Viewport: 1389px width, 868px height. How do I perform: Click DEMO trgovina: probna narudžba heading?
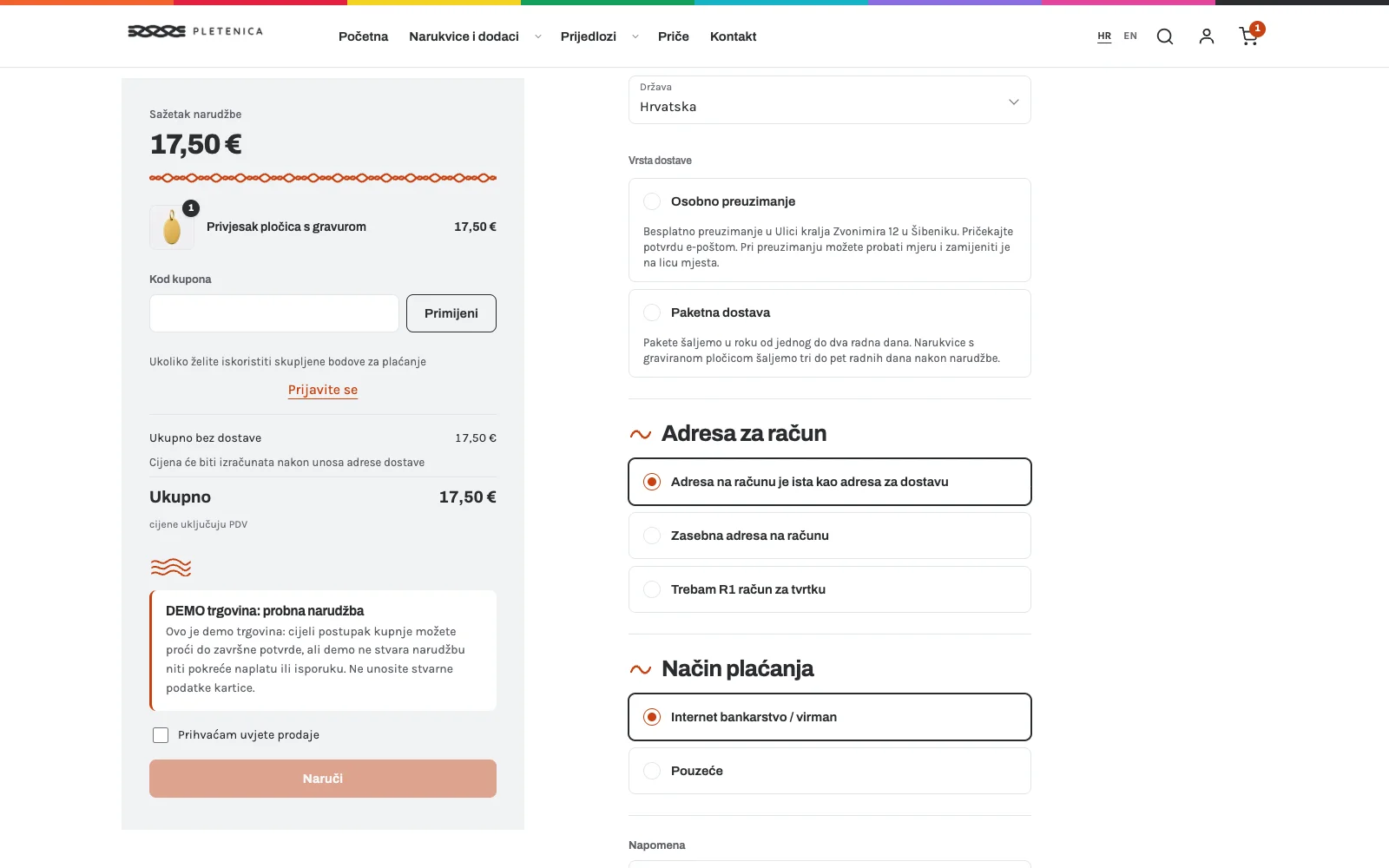pos(265,611)
